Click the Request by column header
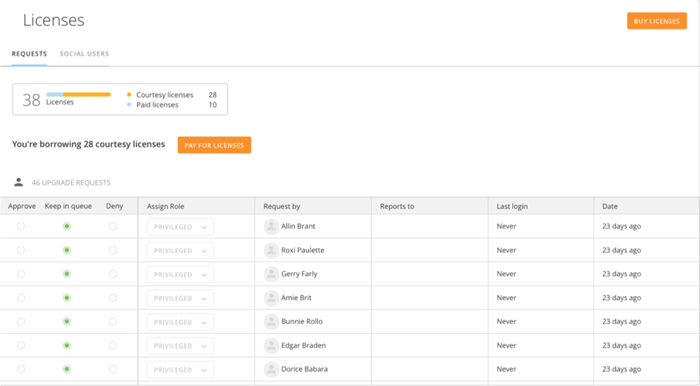Image resolution: width=700 pixels, height=386 pixels. [x=282, y=206]
